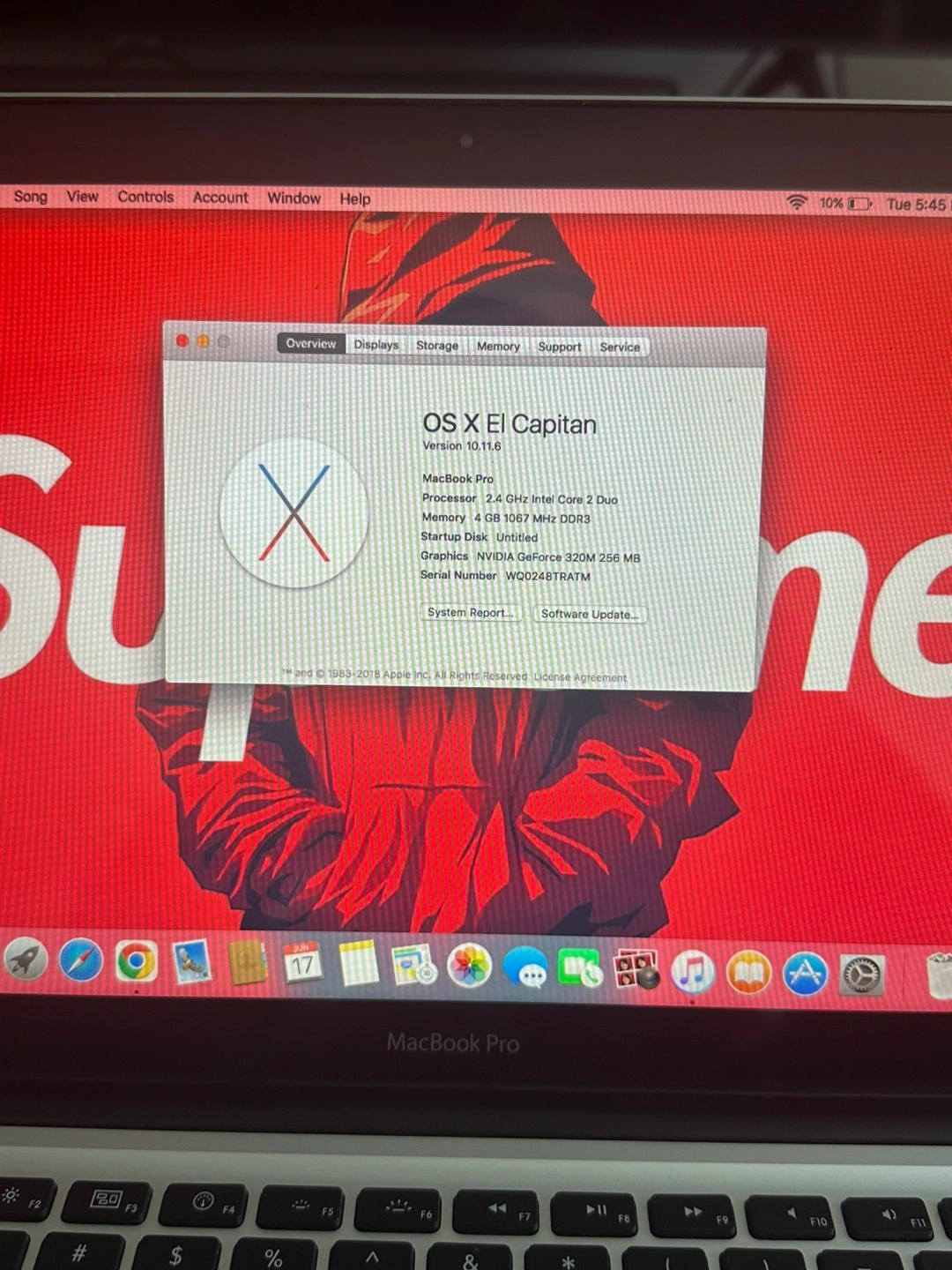Open Launchpad from the dock
The width and height of the screenshot is (952, 1270).
click(26, 960)
